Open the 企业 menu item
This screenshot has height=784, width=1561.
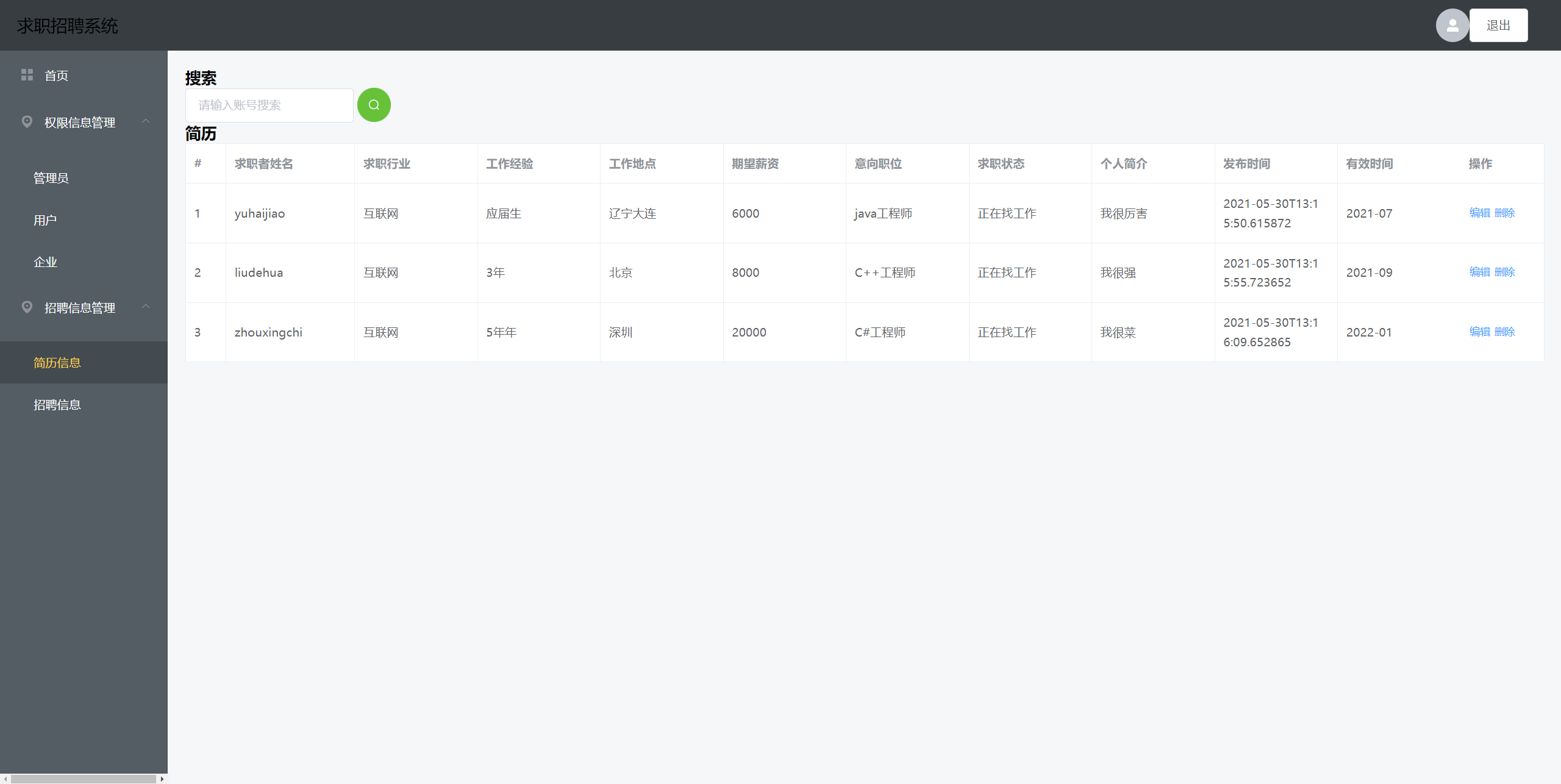45,262
